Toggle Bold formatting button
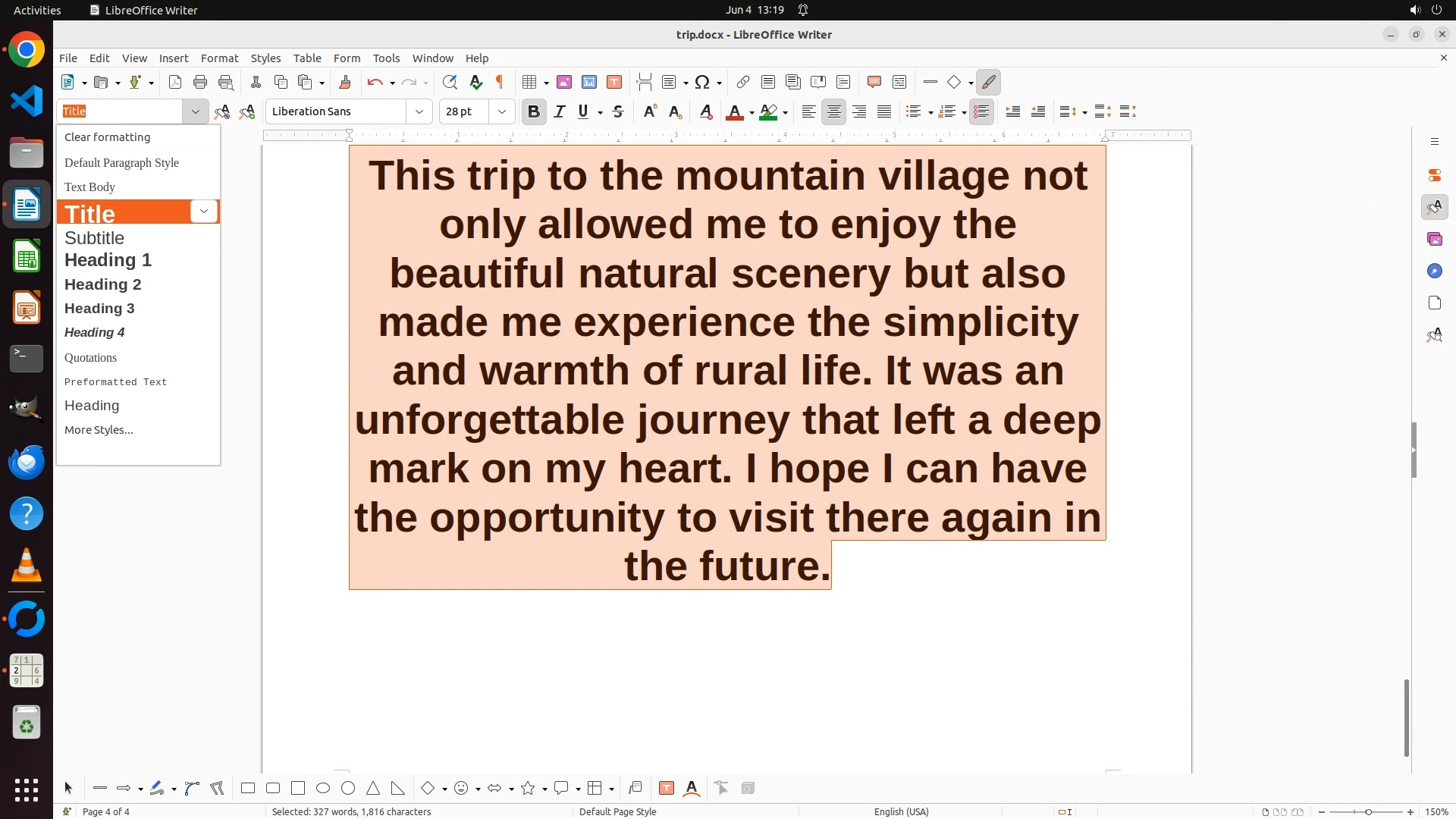The height and width of the screenshot is (819, 1456). tap(534, 111)
